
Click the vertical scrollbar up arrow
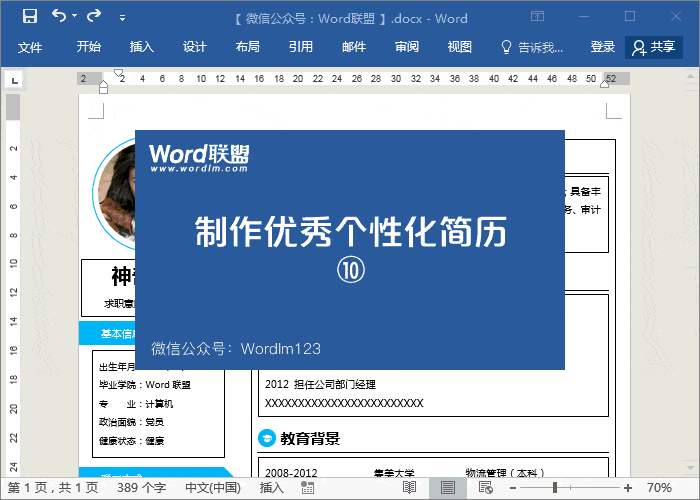point(691,76)
